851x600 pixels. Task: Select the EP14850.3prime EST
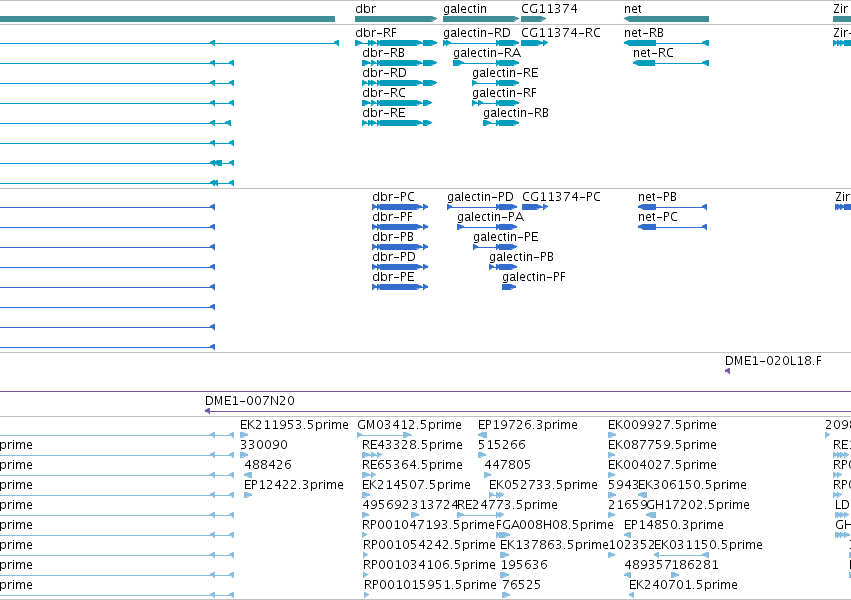[x=628, y=535]
